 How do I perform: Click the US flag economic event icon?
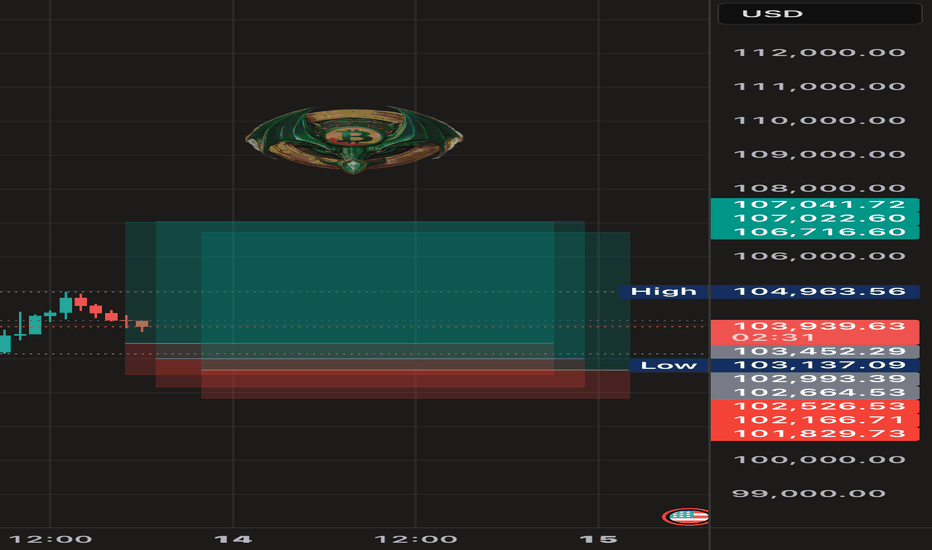(685, 516)
